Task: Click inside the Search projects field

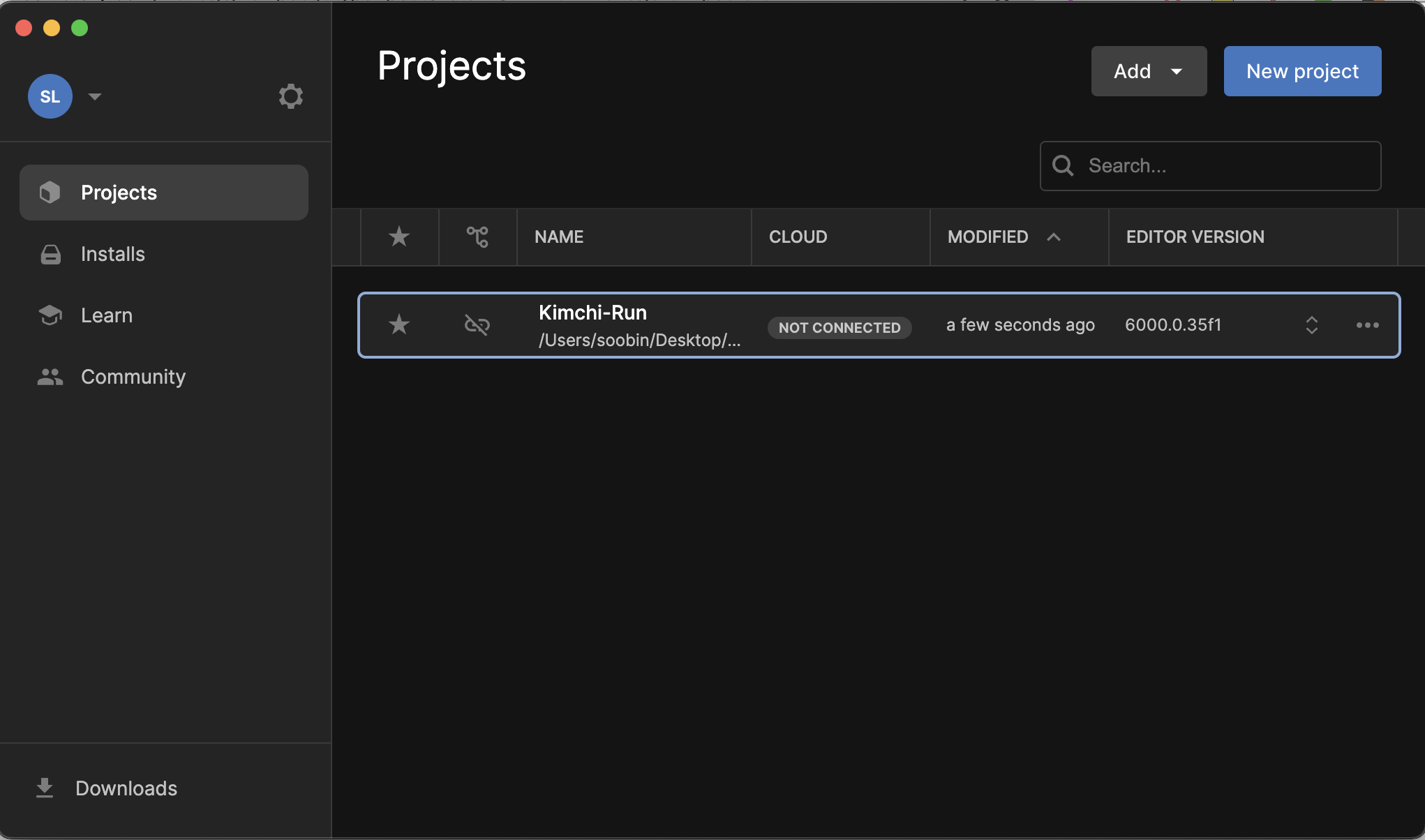Action: [1228, 166]
